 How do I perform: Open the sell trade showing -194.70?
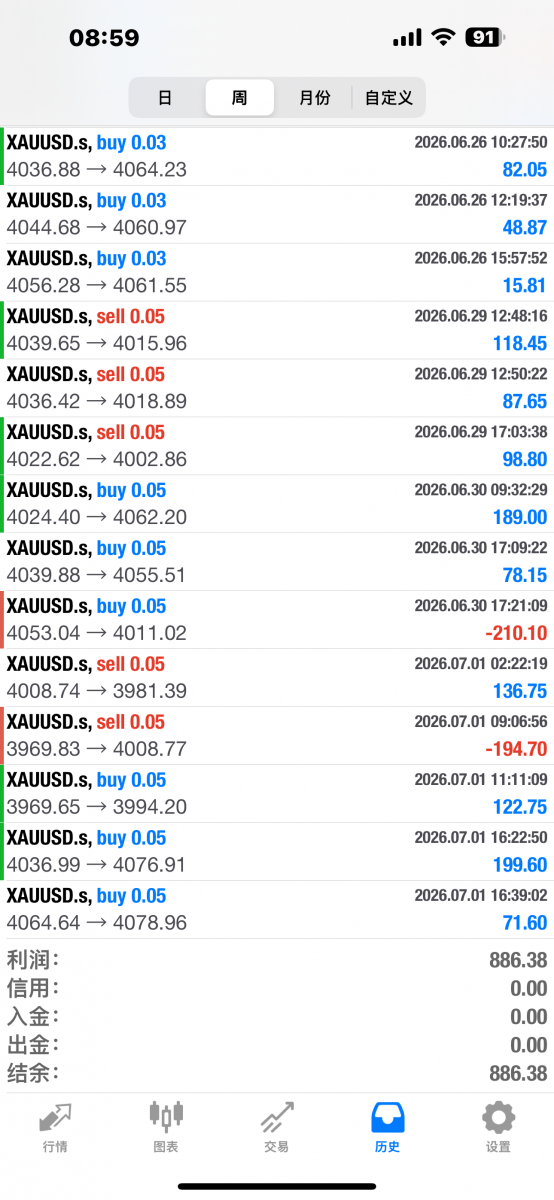pos(277,736)
